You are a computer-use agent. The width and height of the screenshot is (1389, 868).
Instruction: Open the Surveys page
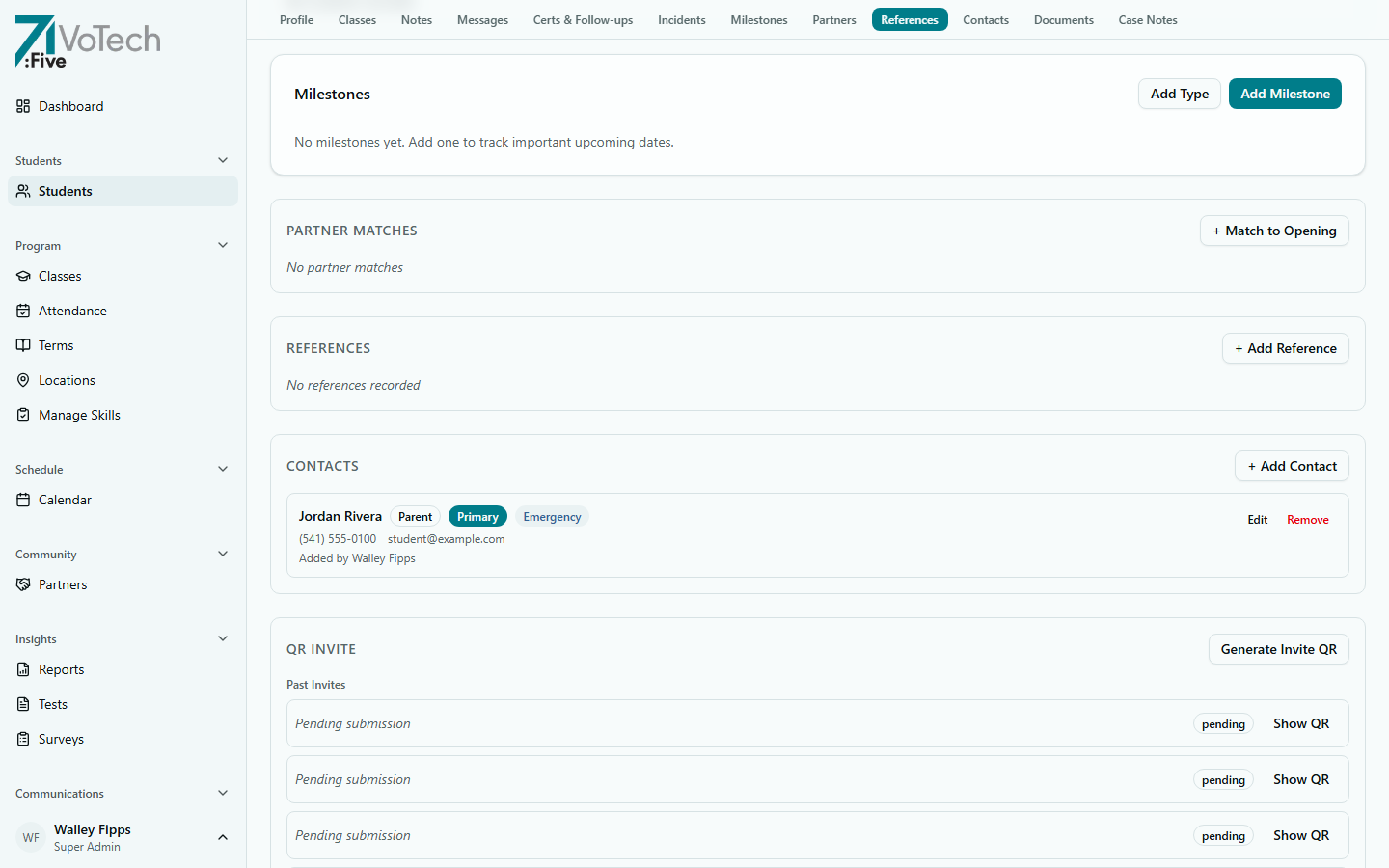coord(59,739)
